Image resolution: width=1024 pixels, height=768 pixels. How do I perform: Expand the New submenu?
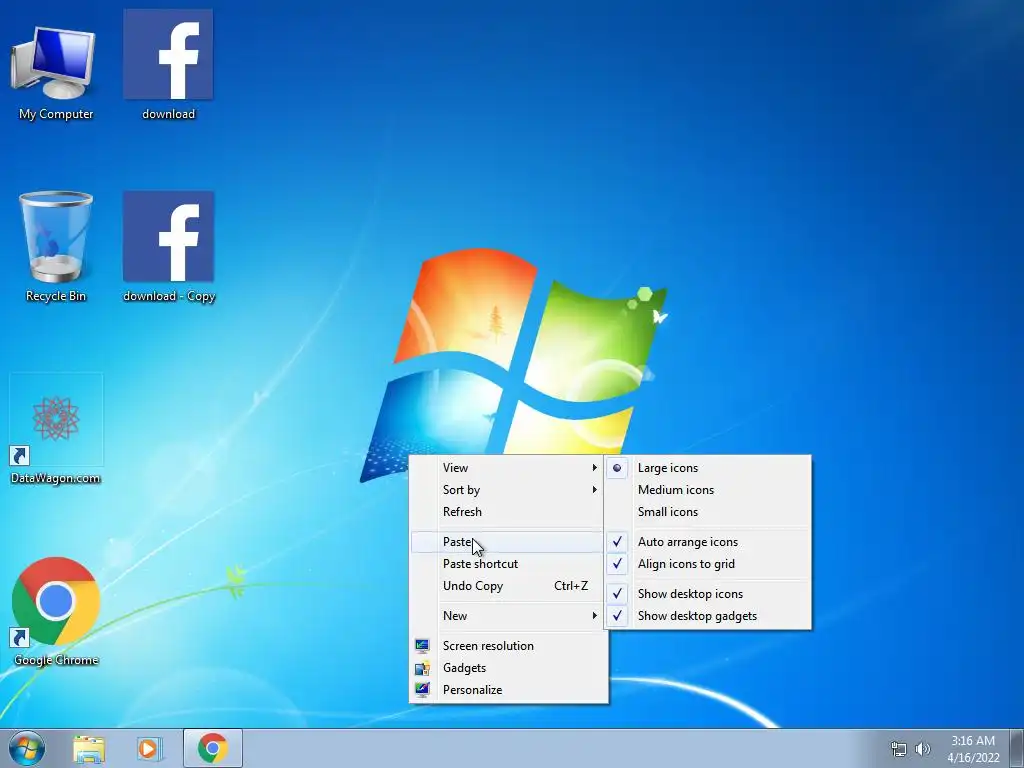tap(508, 616)
